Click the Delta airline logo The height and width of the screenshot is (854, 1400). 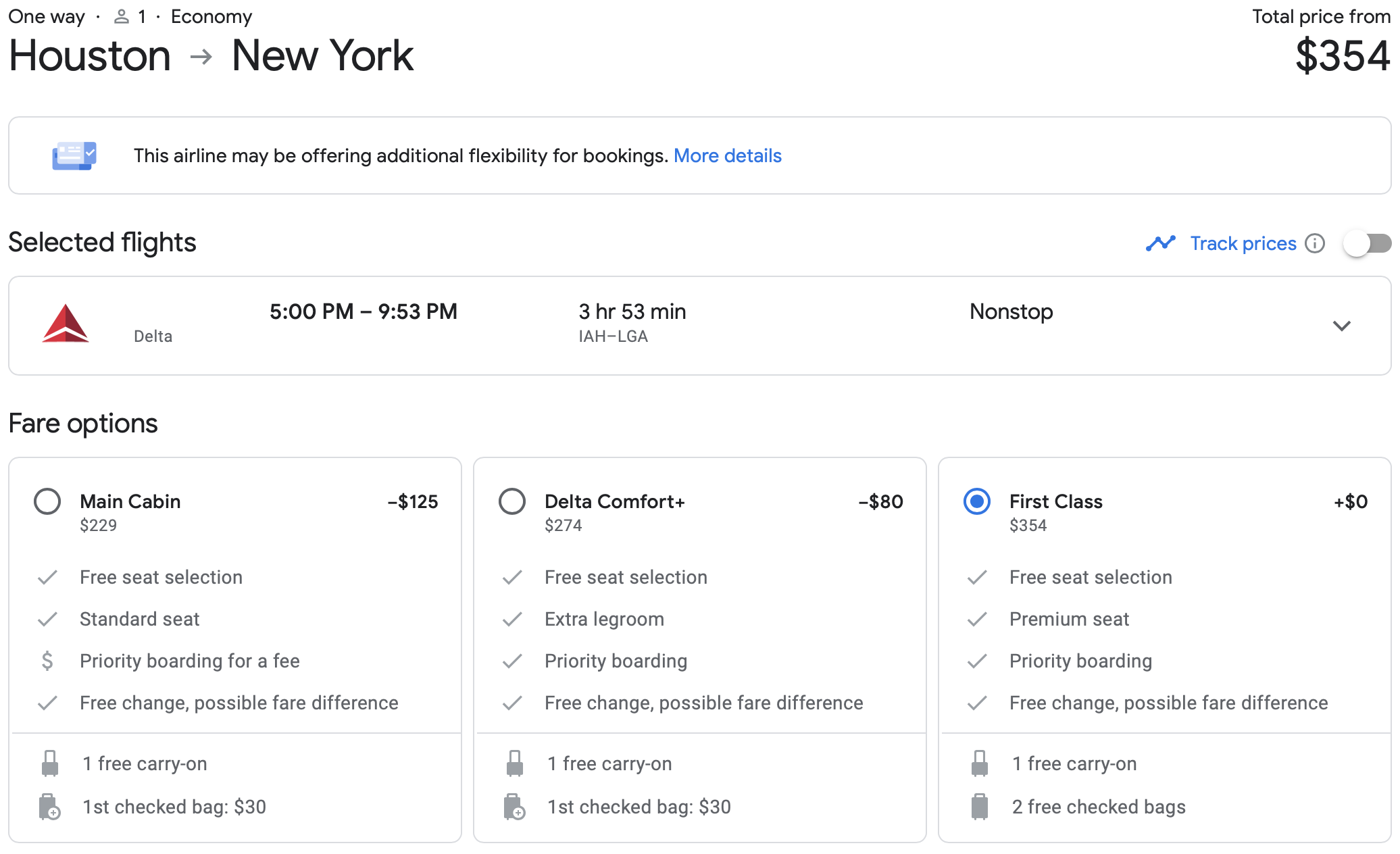tap(66, 324)
